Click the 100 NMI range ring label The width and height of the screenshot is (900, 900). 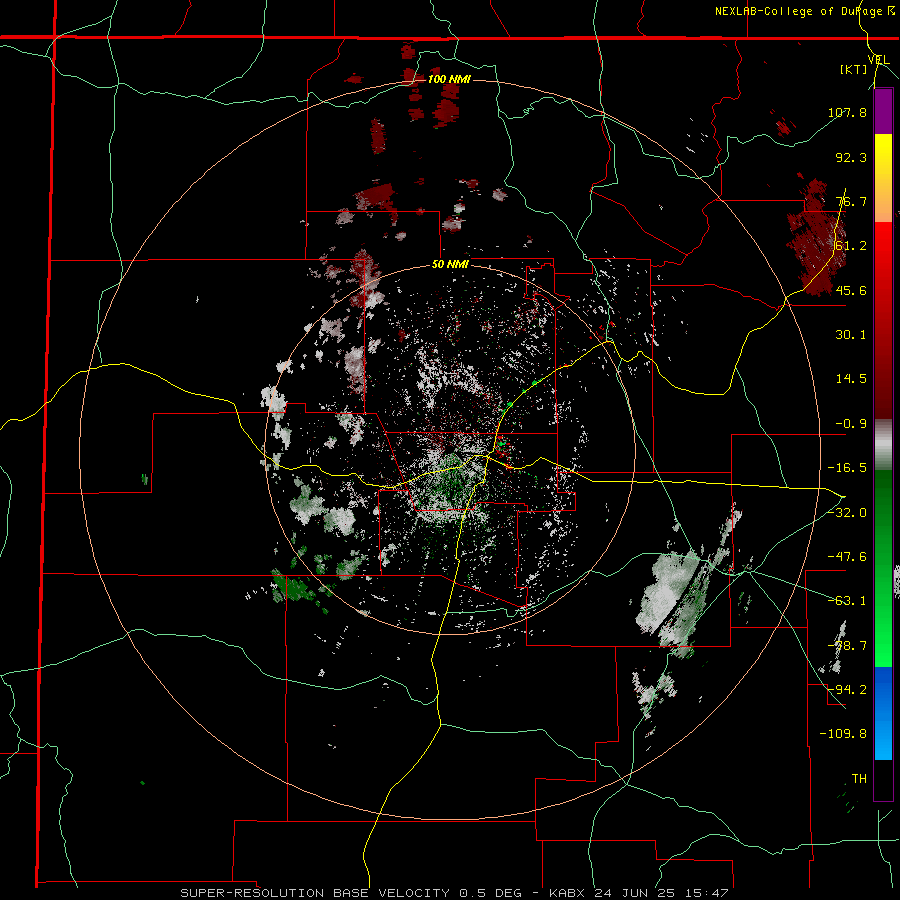pyautogui.click(x=449, y=79)
